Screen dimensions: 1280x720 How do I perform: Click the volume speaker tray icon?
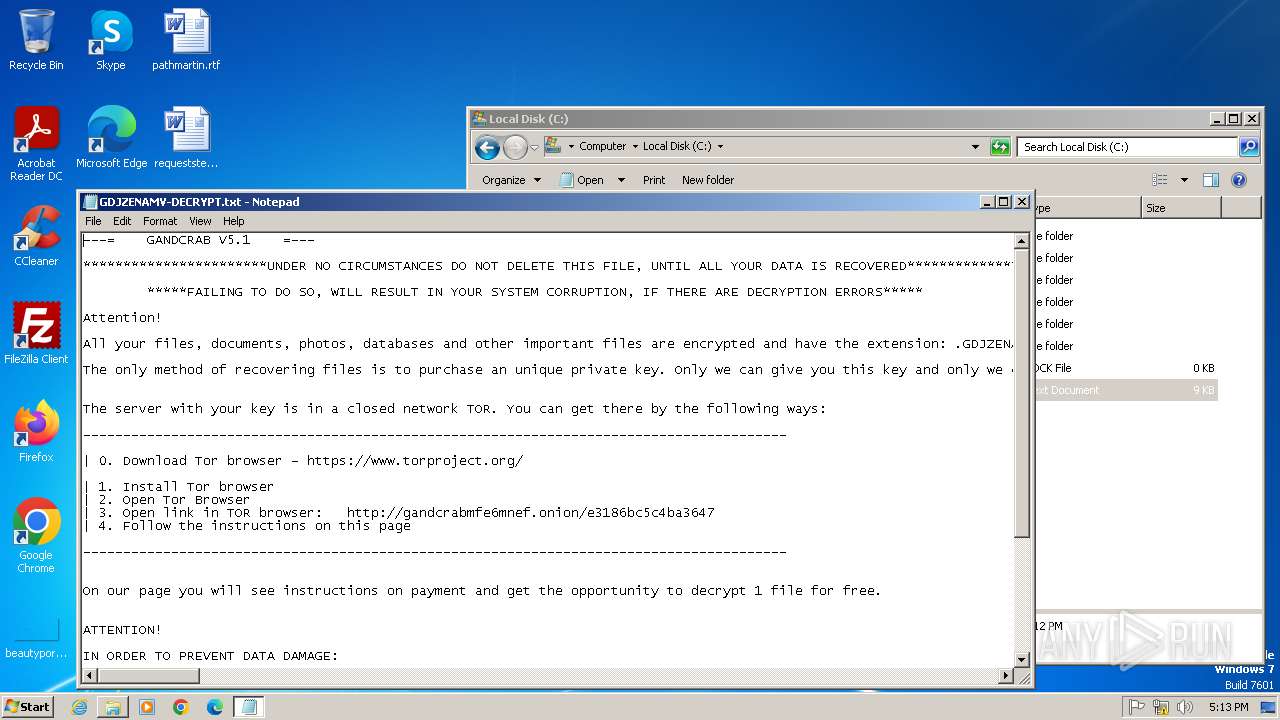1186,707
